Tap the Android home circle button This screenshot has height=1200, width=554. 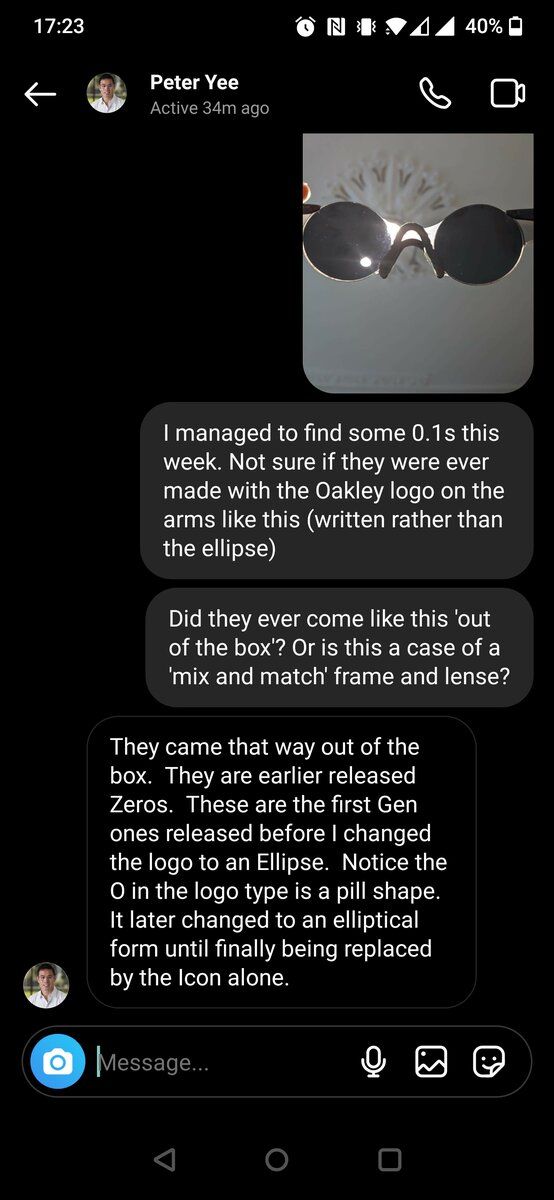pos(277,1159)
